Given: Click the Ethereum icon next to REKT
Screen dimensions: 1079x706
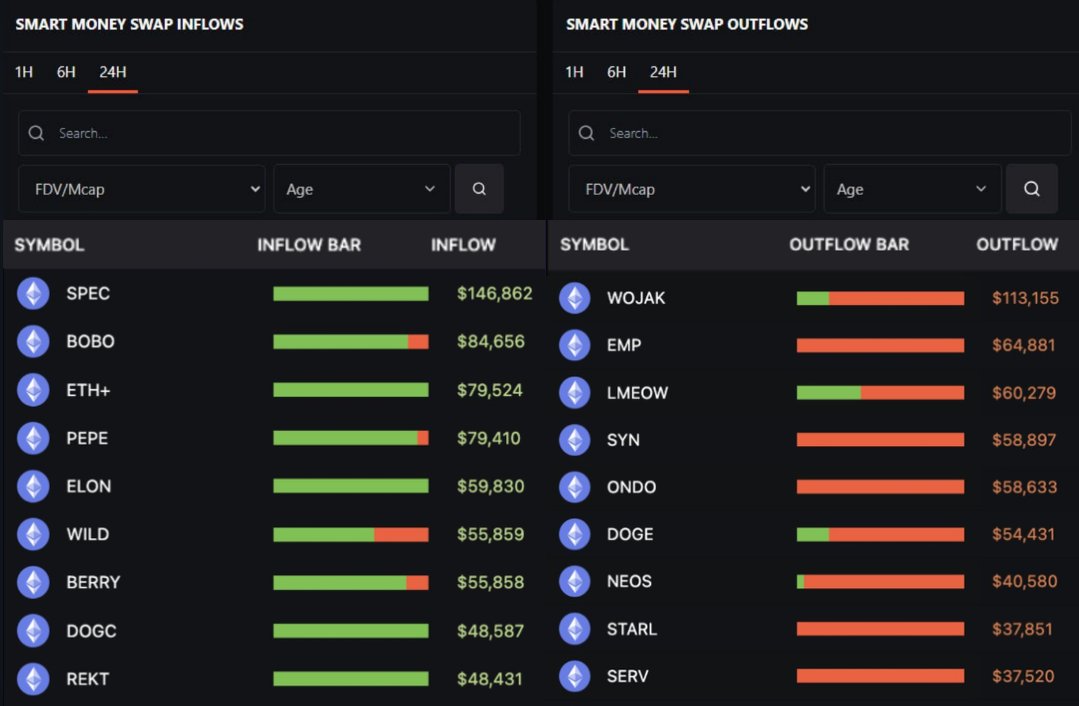Looking at the screenshot, I should (33, 679).
